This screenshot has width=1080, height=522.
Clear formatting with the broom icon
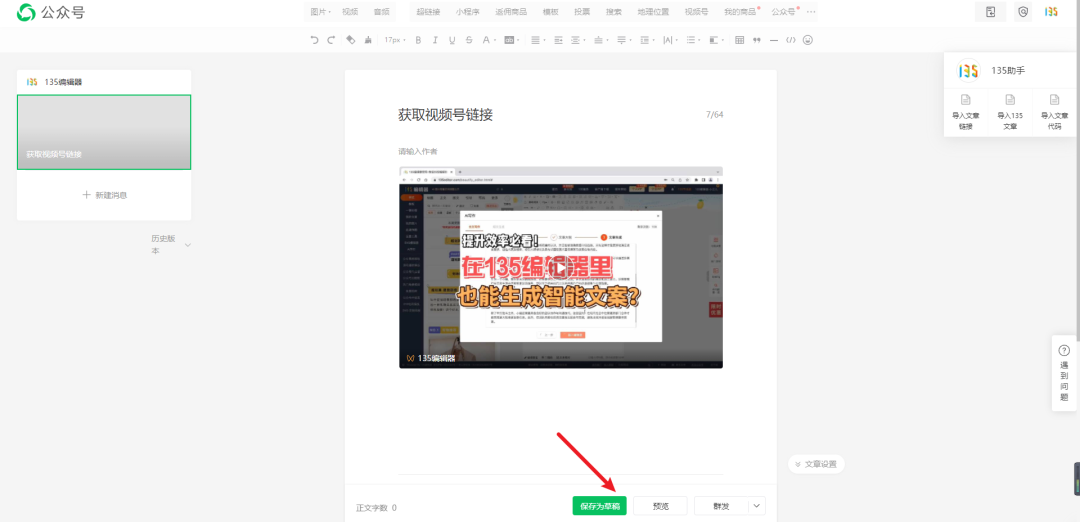pyautogui.click(x=368, y=40)
